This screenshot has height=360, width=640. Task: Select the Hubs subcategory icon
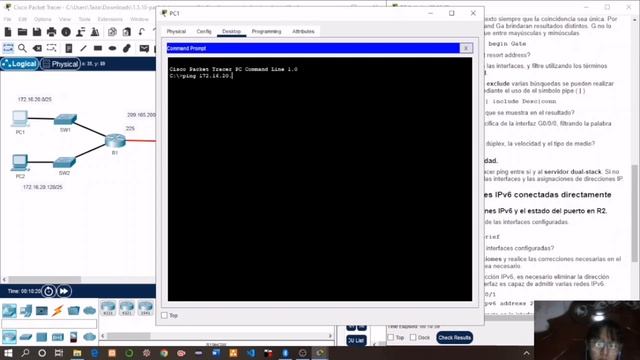coord(42,337)
